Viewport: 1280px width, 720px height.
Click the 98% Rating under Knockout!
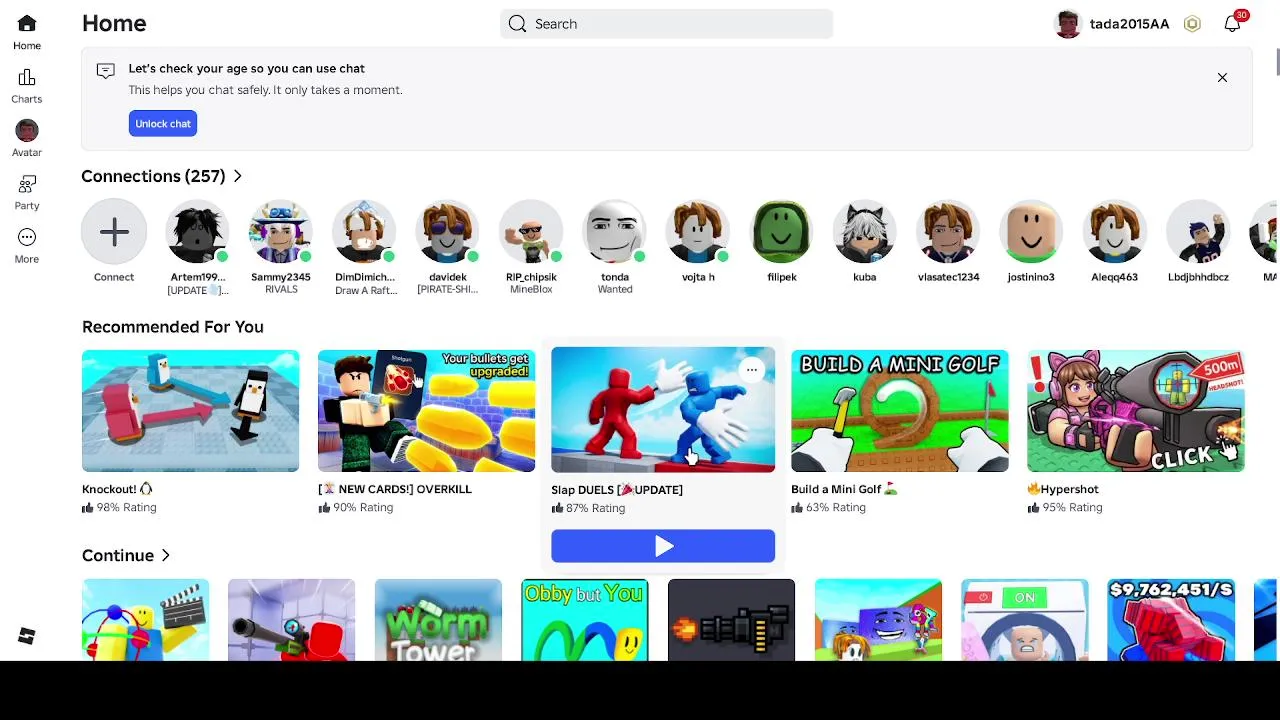[119, 508]
